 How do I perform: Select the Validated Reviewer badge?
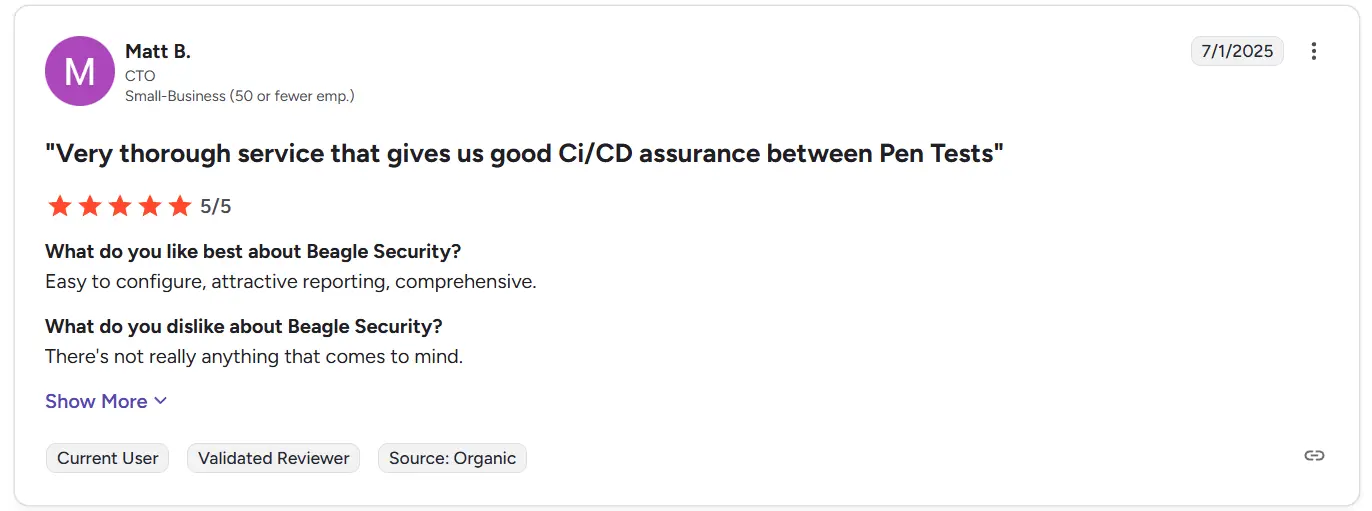click(x=273, y=458)
